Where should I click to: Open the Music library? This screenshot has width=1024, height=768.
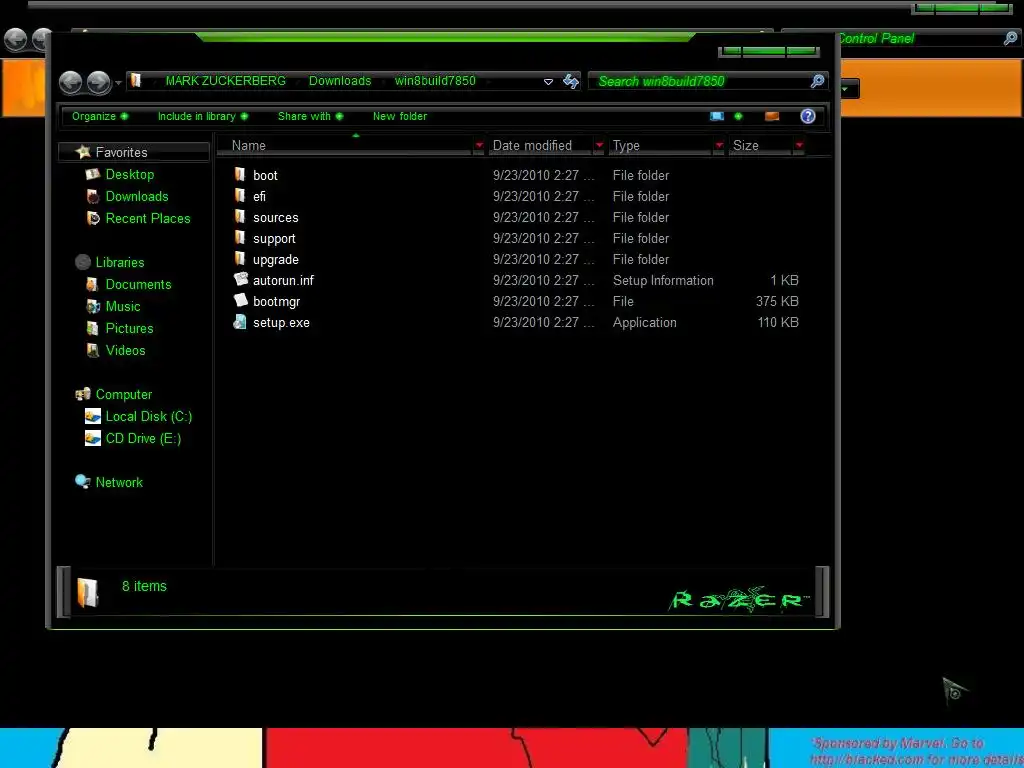point(123,306)
